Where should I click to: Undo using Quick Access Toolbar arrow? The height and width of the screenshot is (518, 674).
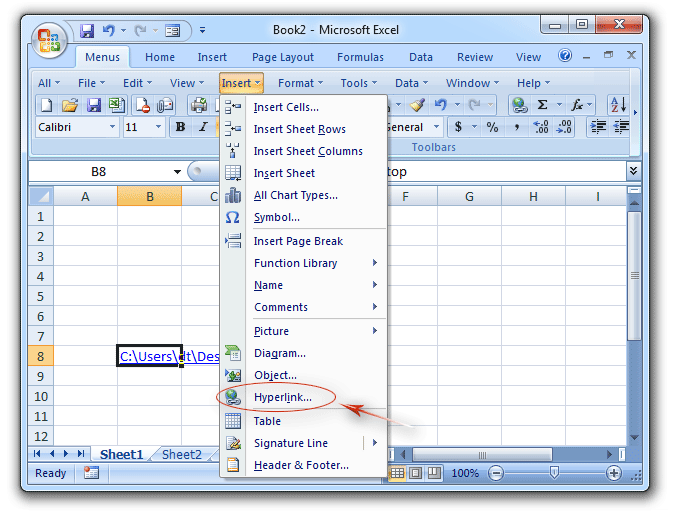tap(108, 31)
